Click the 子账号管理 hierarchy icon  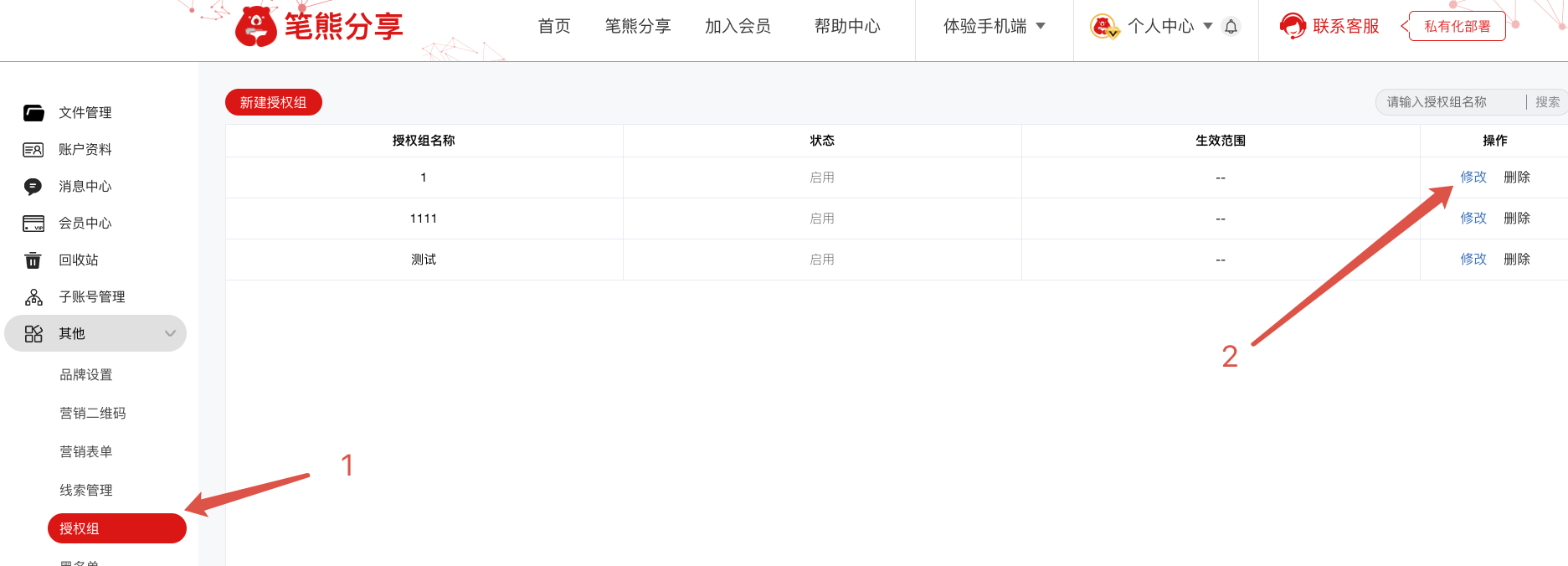click(x=33, y=297)
